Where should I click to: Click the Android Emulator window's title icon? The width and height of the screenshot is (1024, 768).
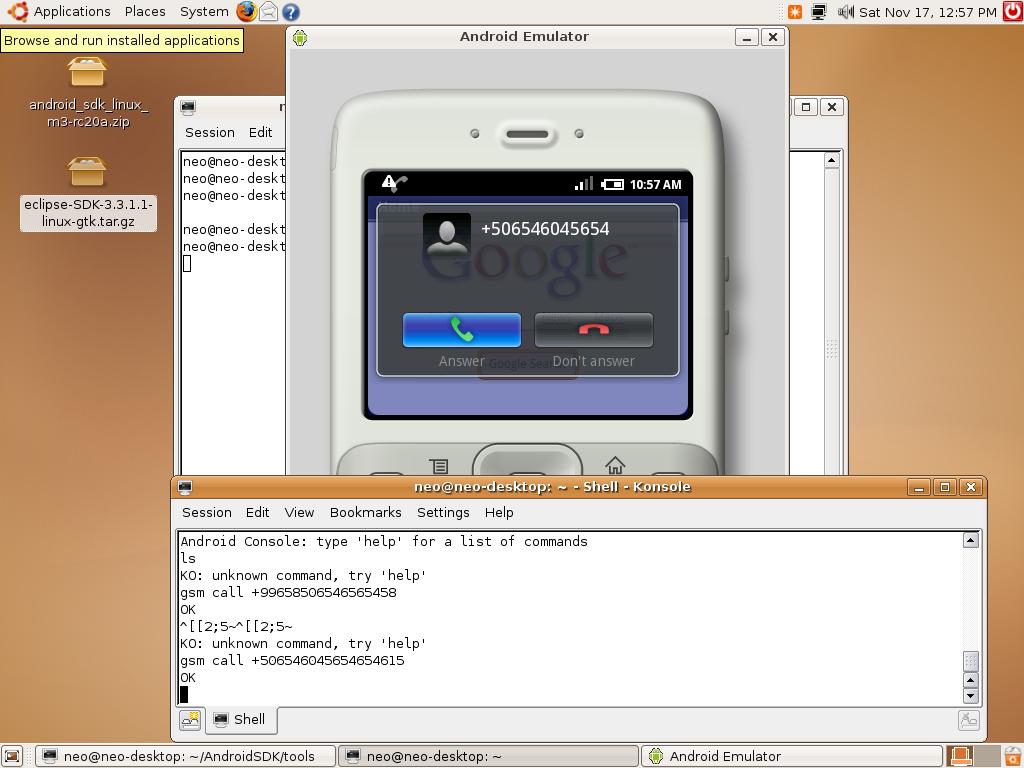pyautogui.click(x=300, y=38)
